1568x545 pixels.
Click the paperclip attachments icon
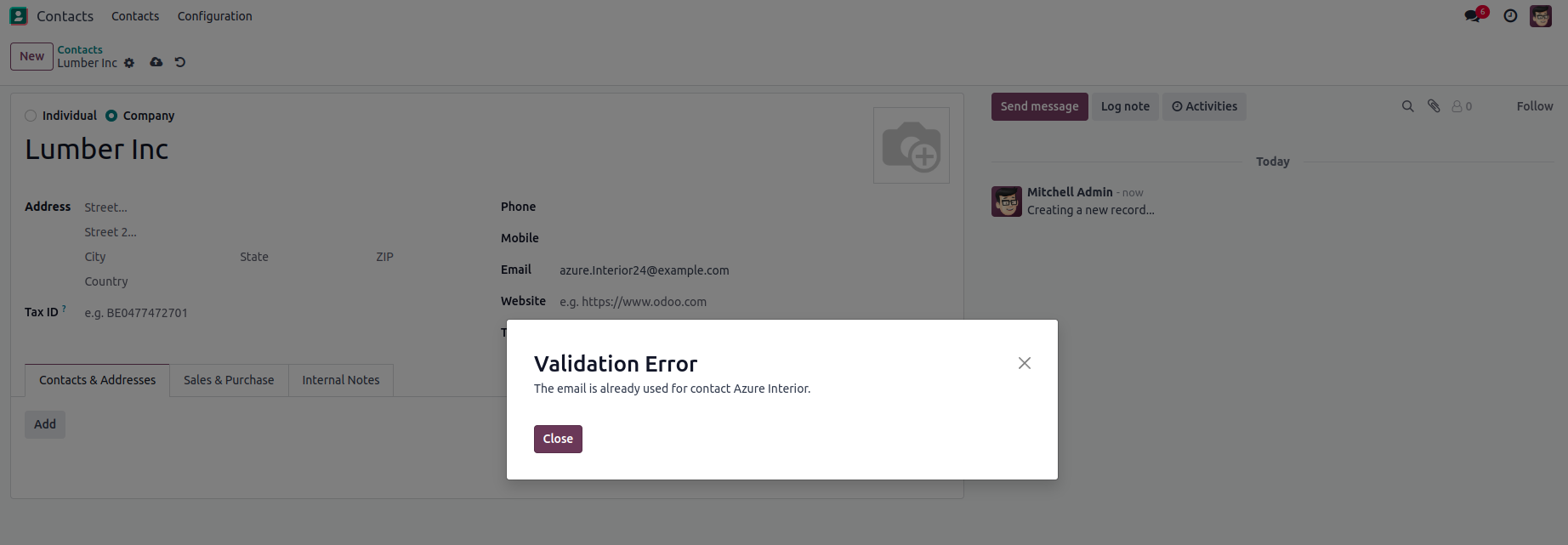coord(1434,106)
